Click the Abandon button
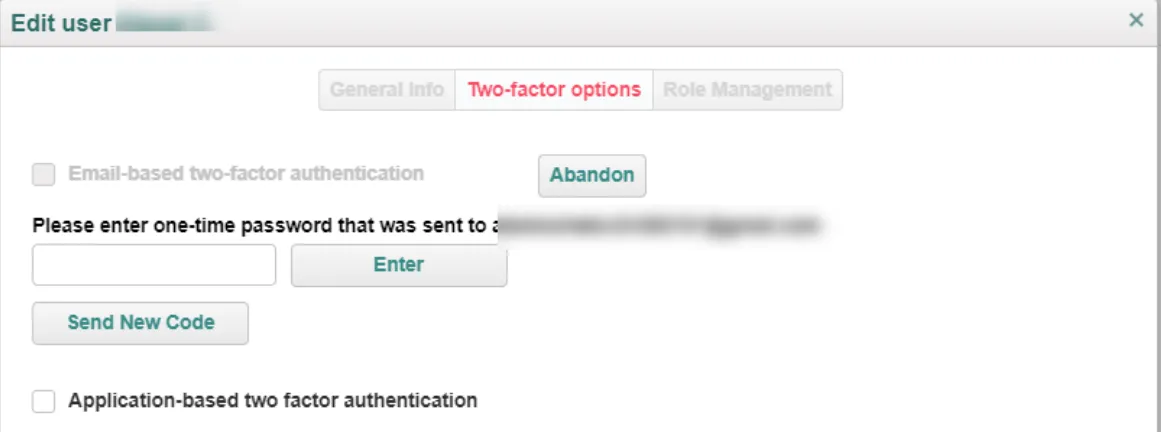The width and height of the screenshot is (1161, 432). coord(592,176)
